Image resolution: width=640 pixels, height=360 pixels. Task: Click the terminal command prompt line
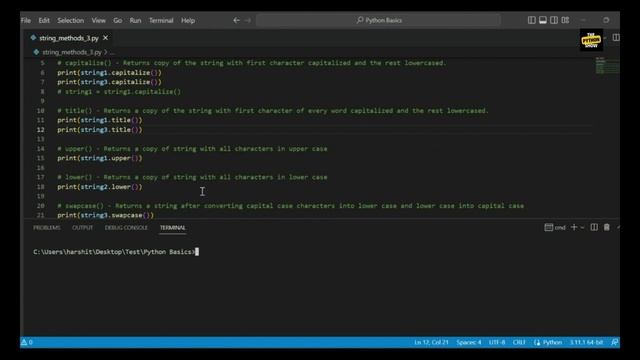click(x=116, y=252)
